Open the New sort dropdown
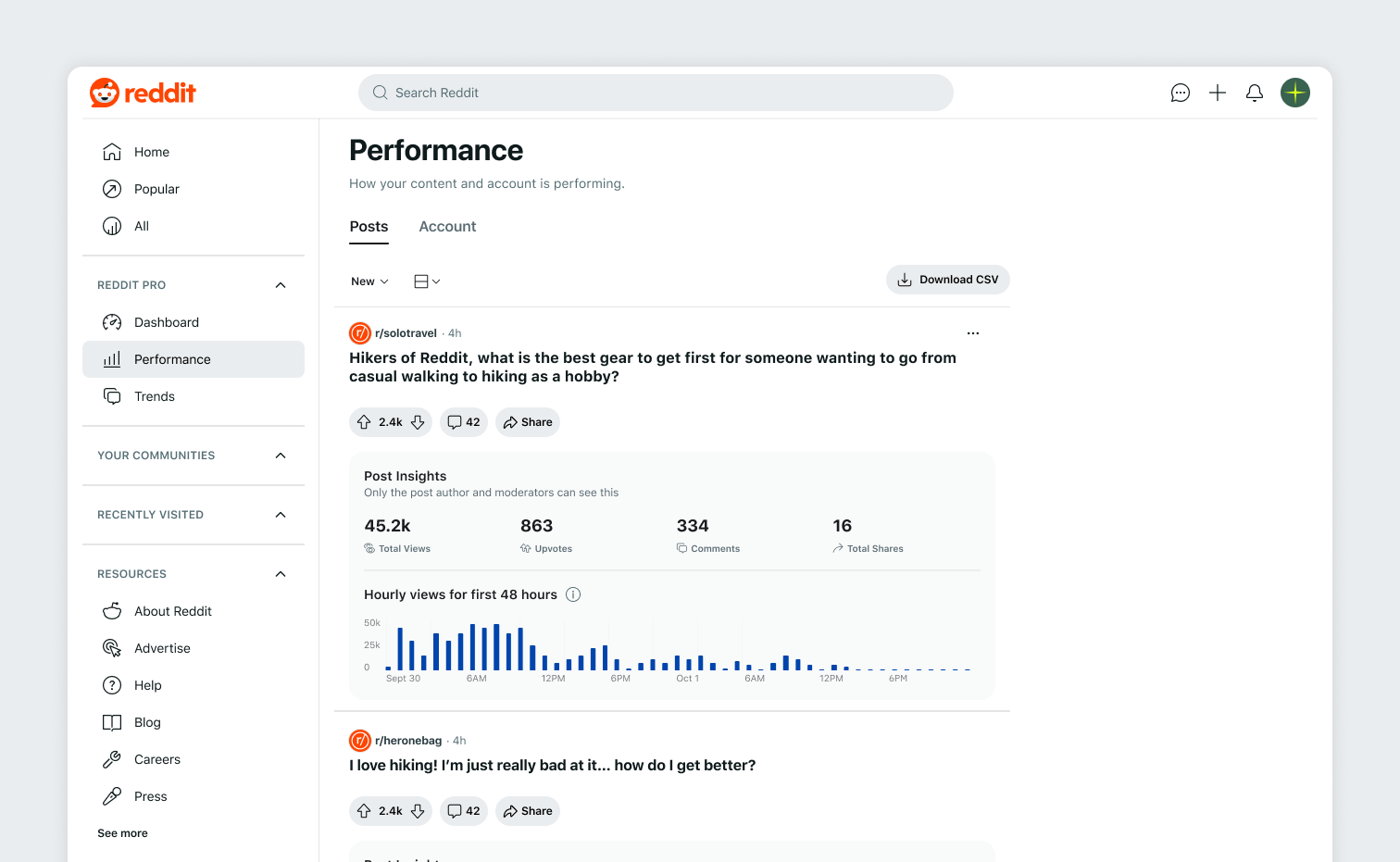The image size is (1400, 862). coord(369,281)
